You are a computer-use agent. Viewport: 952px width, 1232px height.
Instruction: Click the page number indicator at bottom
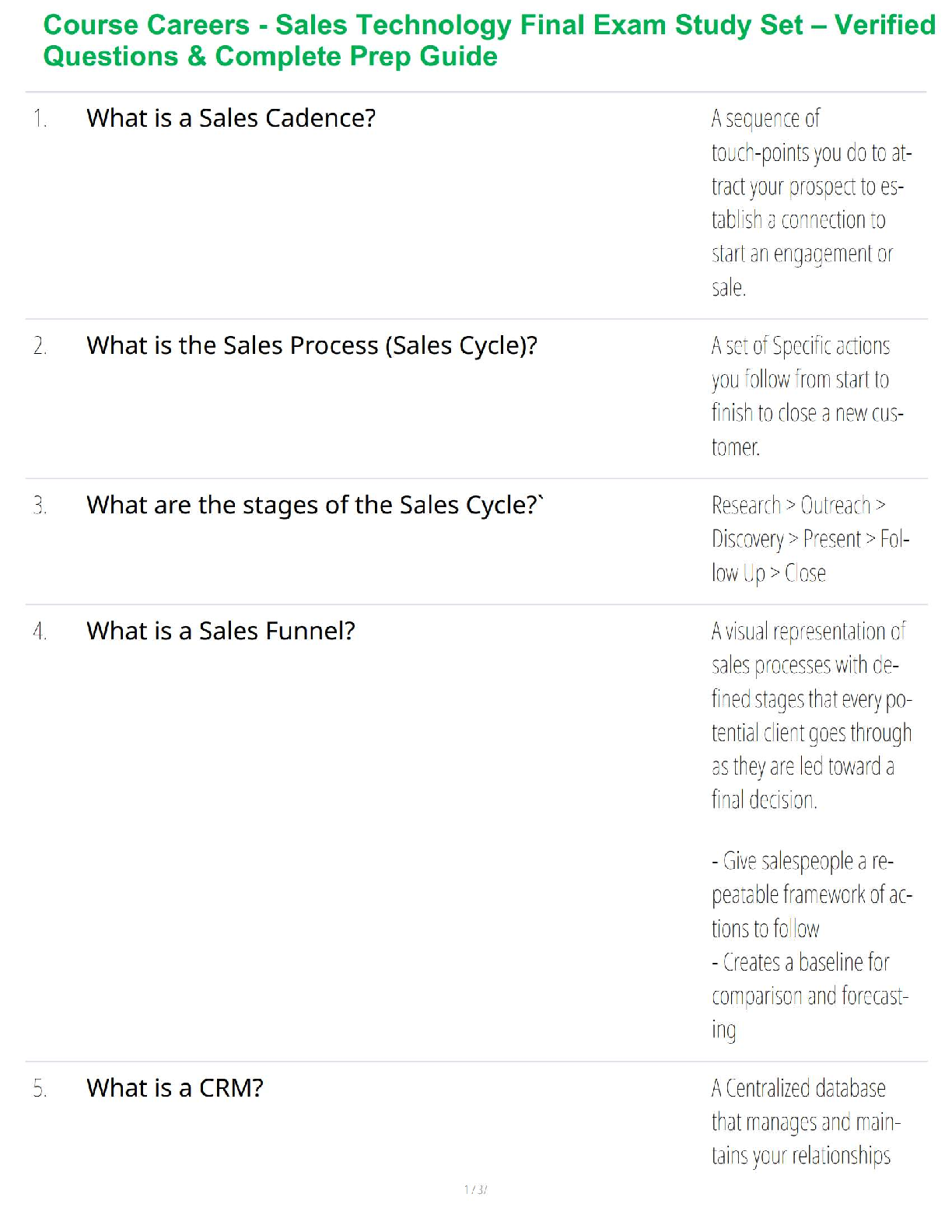[x=475, y=1189]
